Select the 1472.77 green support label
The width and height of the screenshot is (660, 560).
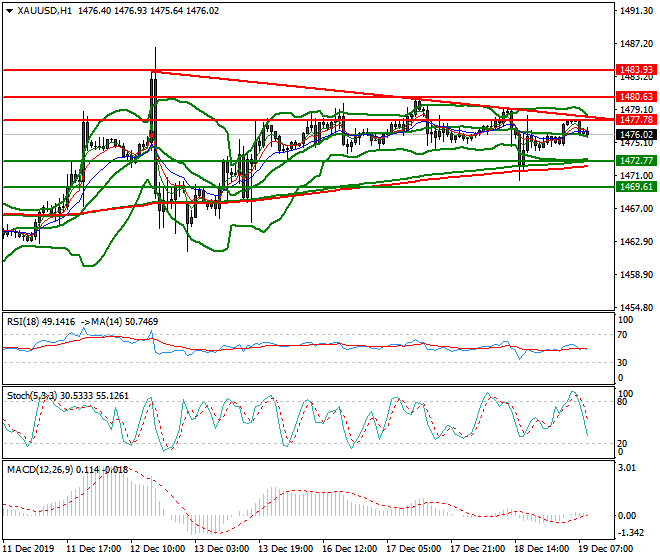(x=636, y=160)
